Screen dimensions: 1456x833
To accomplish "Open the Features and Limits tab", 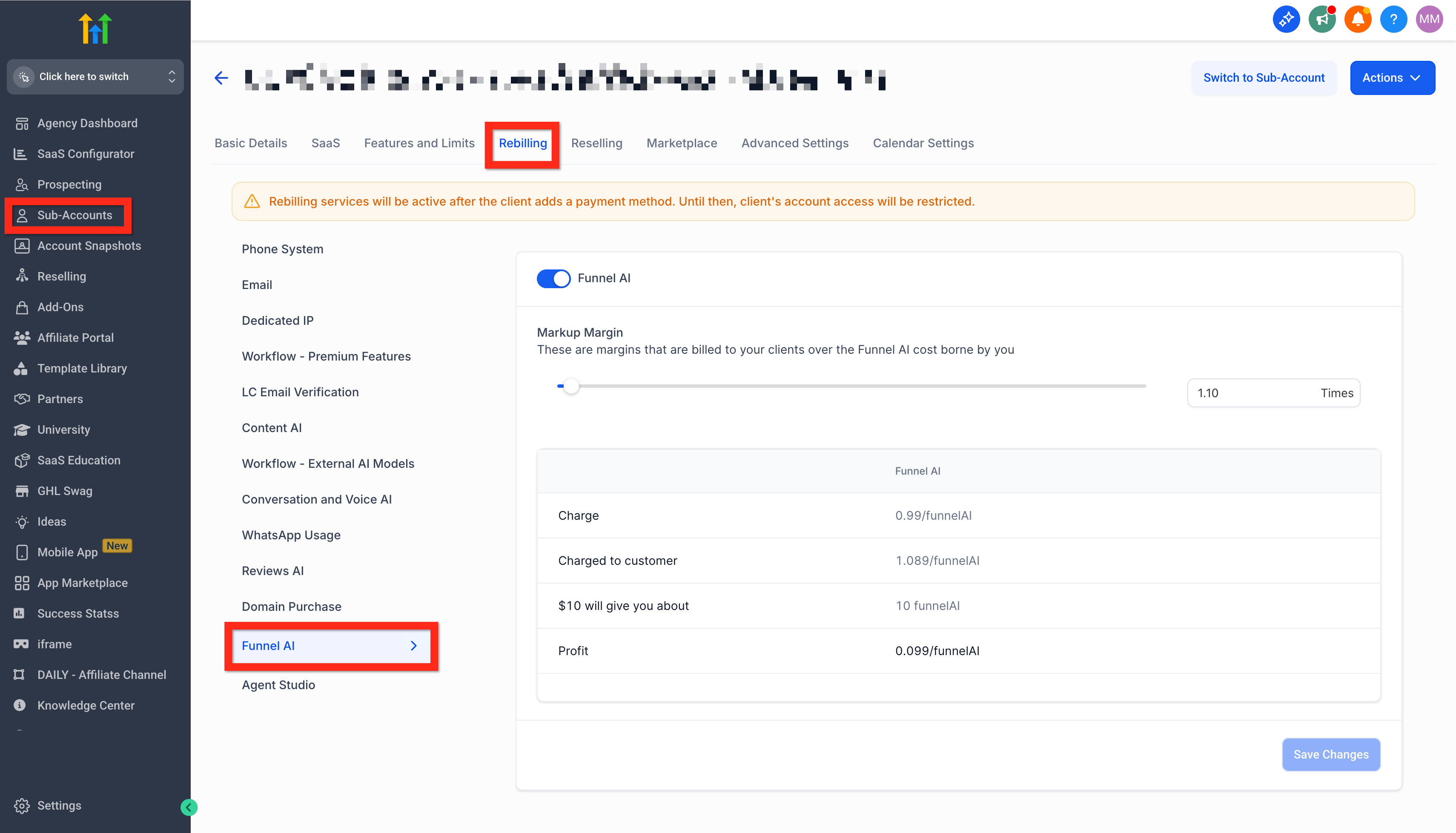I will pos(419,143).
